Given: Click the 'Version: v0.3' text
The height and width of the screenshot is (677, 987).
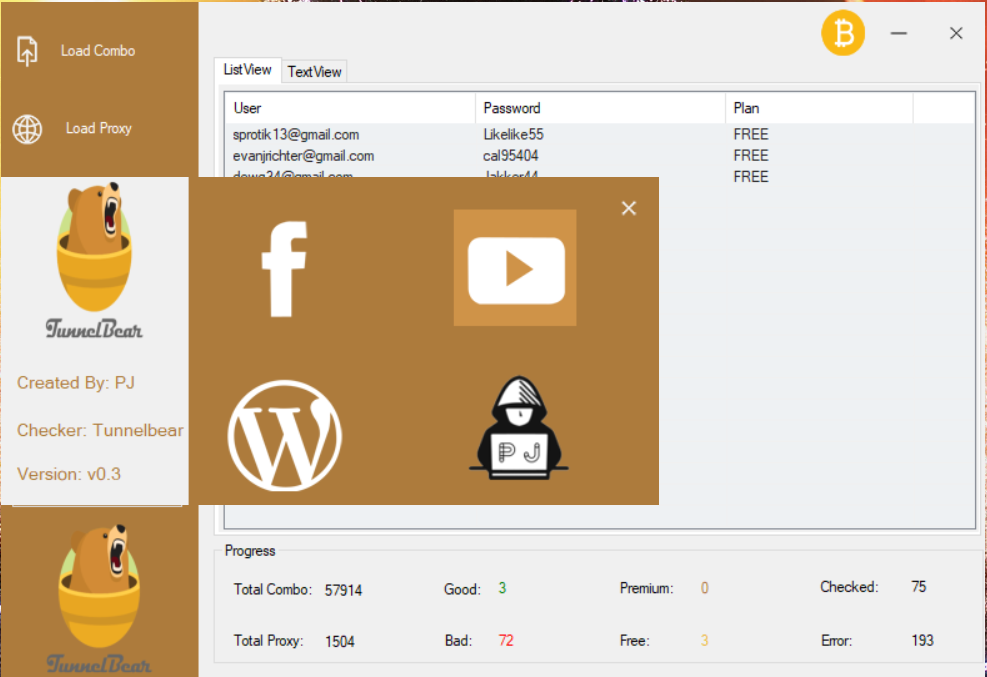Looking at the screenshot, I should click(x=69, y=474).
